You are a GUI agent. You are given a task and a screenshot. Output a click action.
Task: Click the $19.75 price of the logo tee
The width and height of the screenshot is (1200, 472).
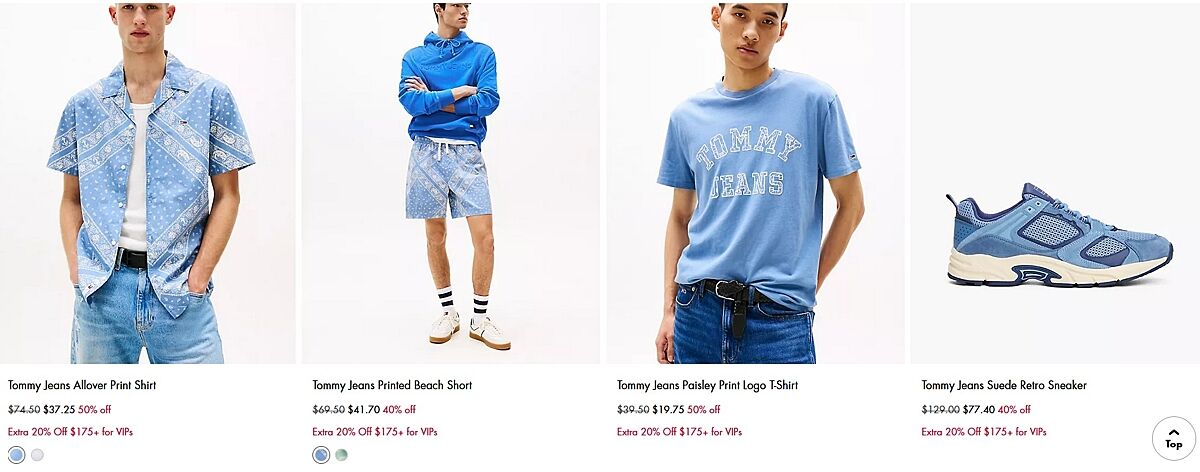click(x=668, y=409)
